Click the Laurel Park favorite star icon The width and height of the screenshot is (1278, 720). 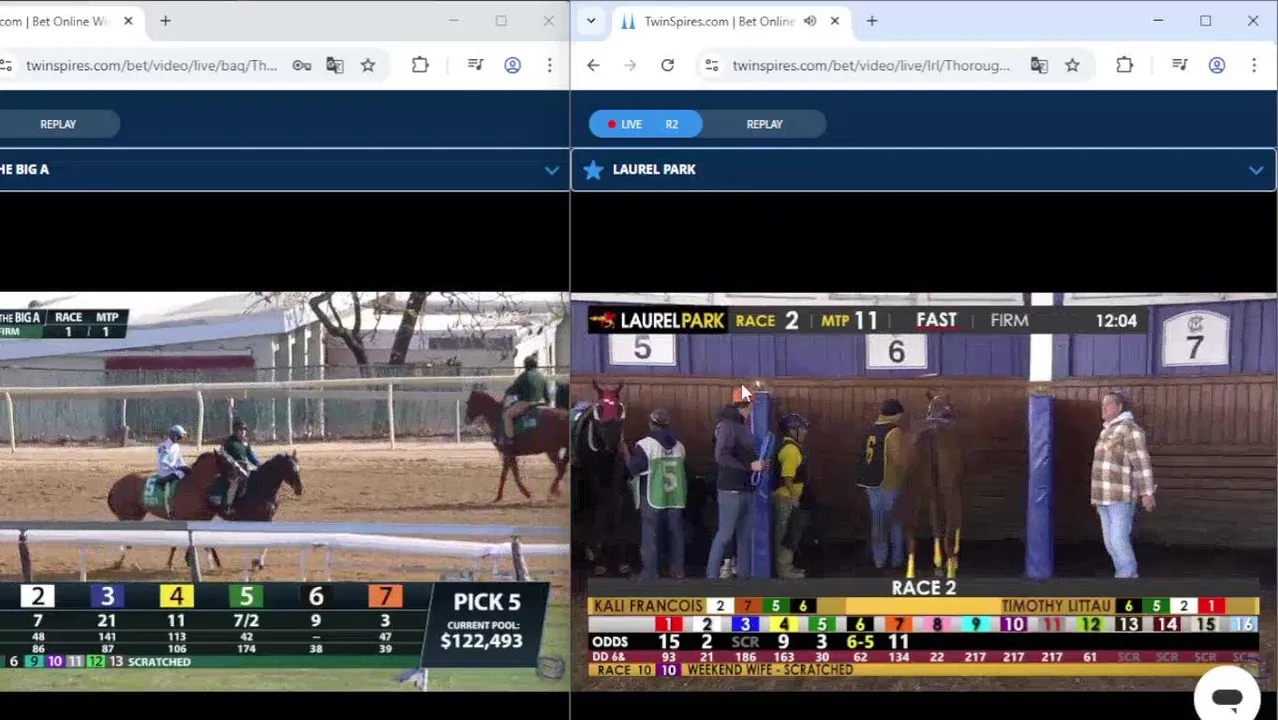click(x=593, y=170)
